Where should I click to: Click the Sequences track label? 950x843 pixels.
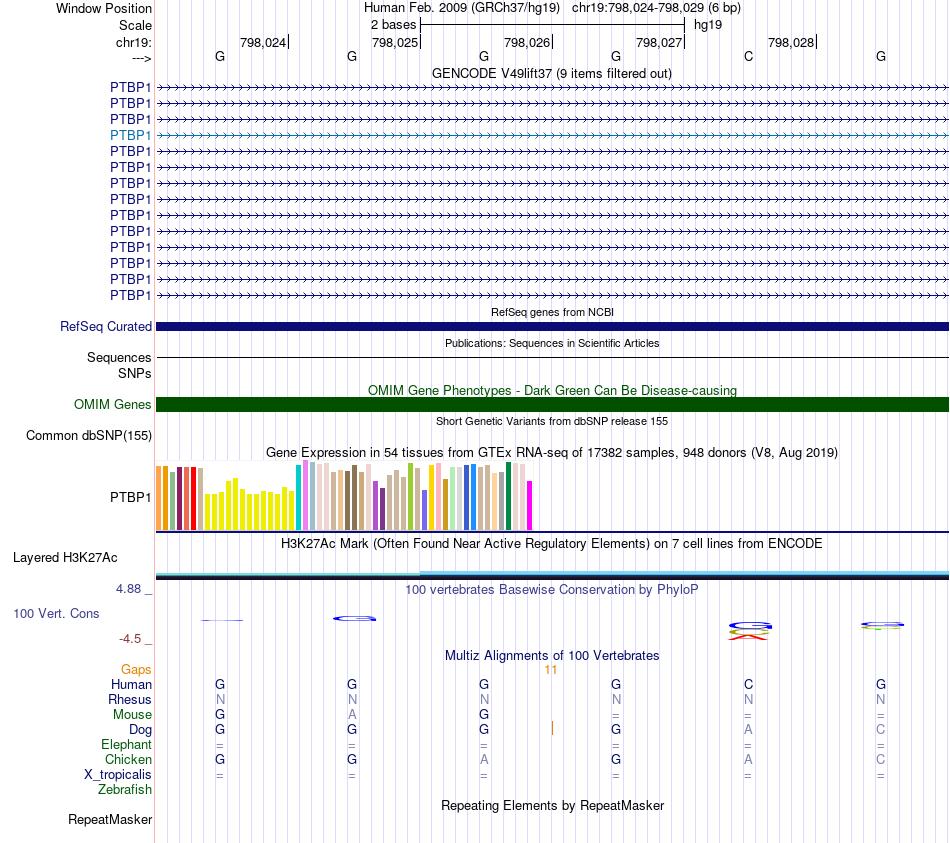[x=119, y=357]
